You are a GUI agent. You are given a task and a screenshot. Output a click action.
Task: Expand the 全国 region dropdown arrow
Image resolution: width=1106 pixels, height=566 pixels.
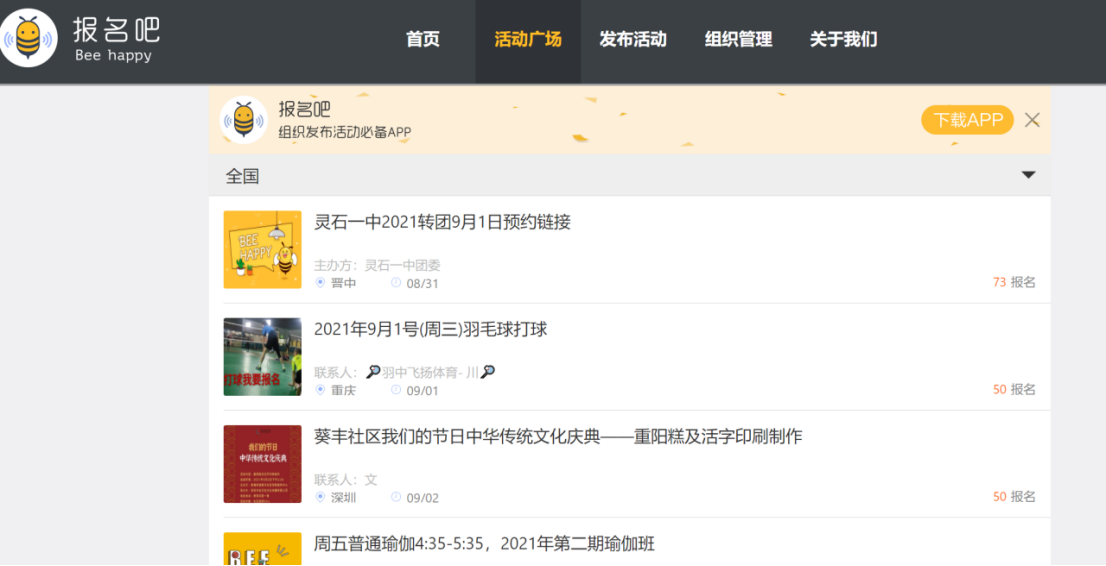click(x=1028, y=175)
